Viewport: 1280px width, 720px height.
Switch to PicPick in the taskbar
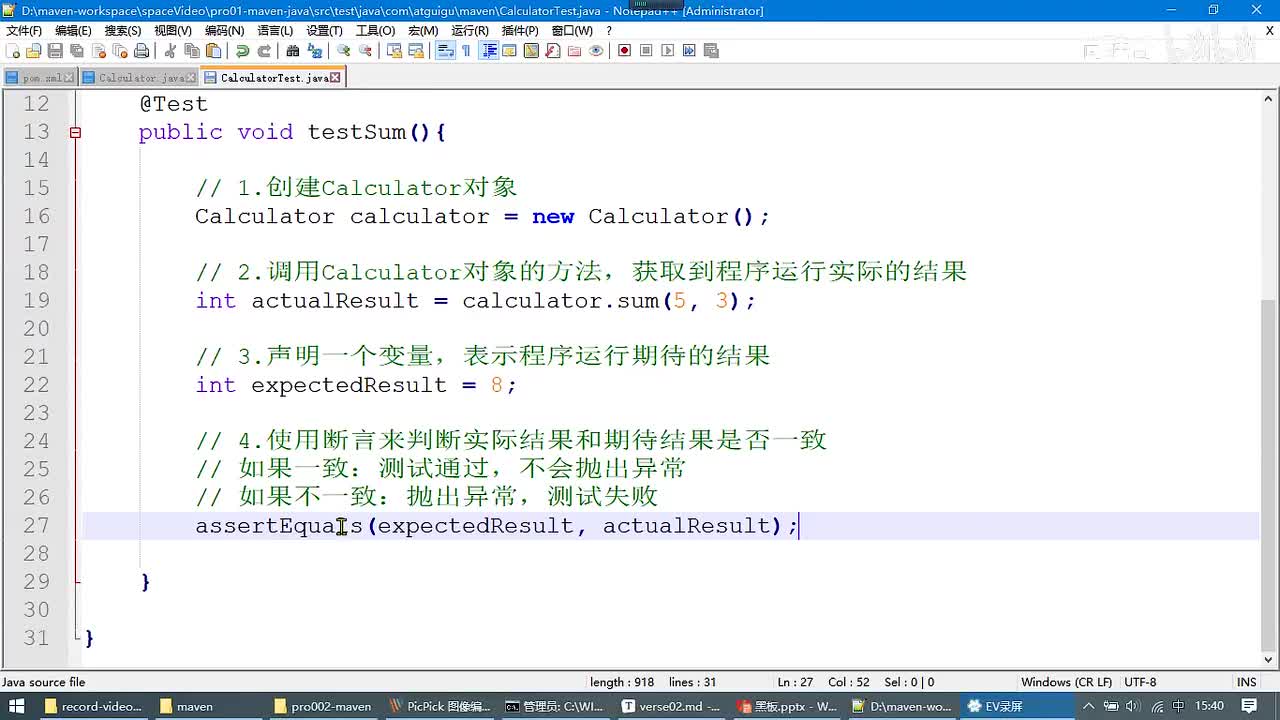(439, 706)
